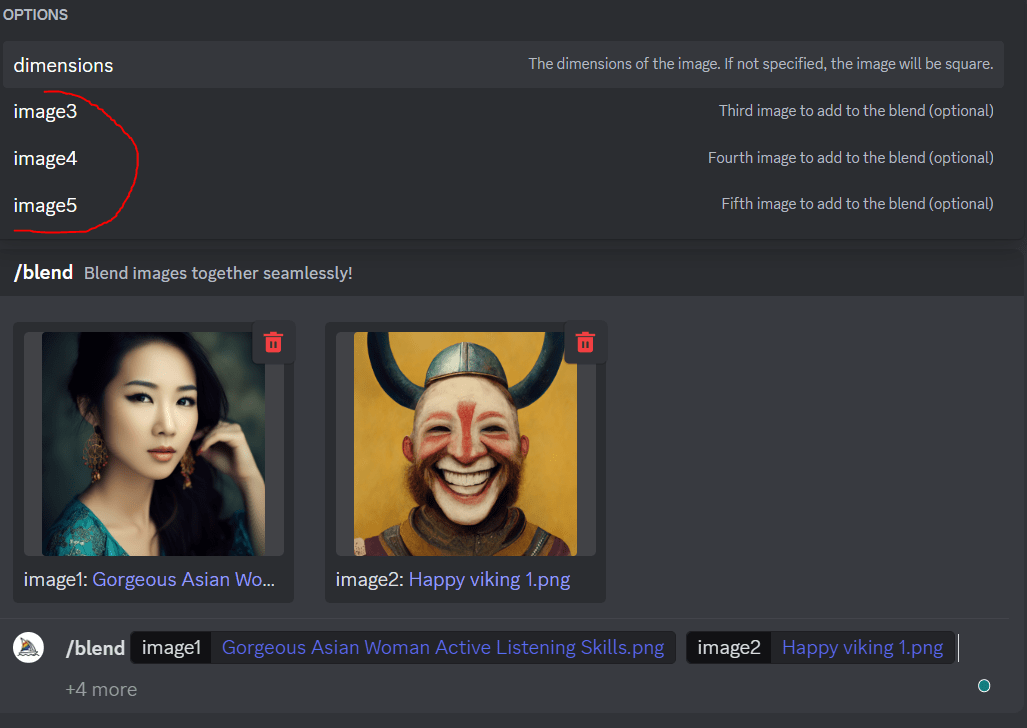1027x728 pixels.
Task: Click the teal circle indicator
Action: coord(984,686)
